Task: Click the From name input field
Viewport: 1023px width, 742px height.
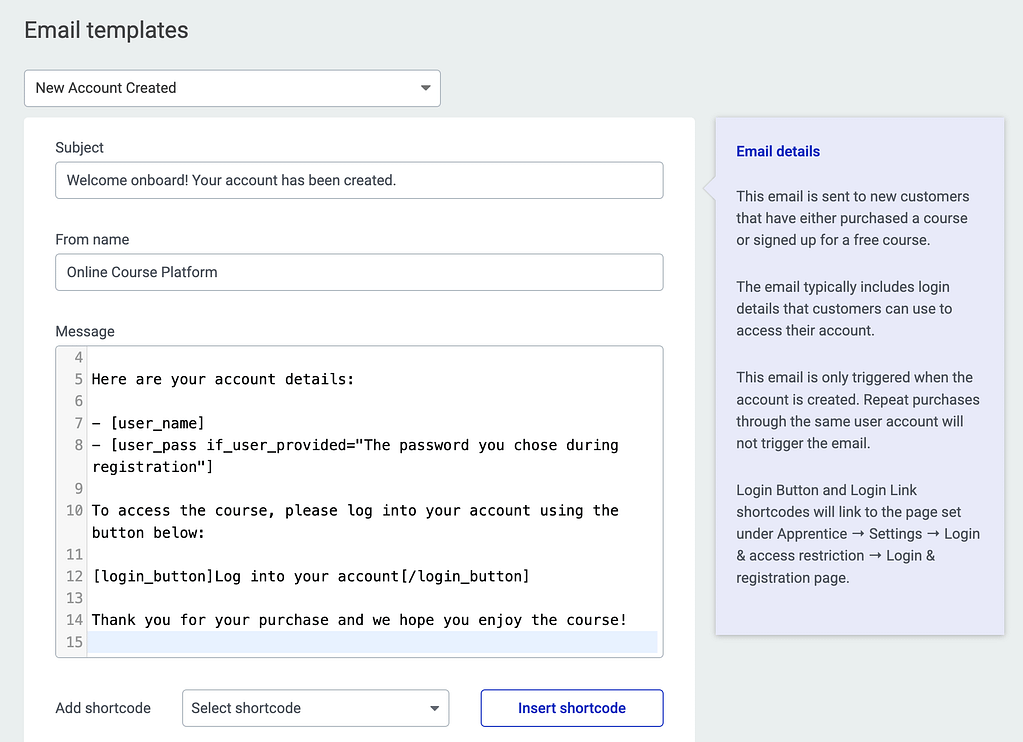Action: 359,272
